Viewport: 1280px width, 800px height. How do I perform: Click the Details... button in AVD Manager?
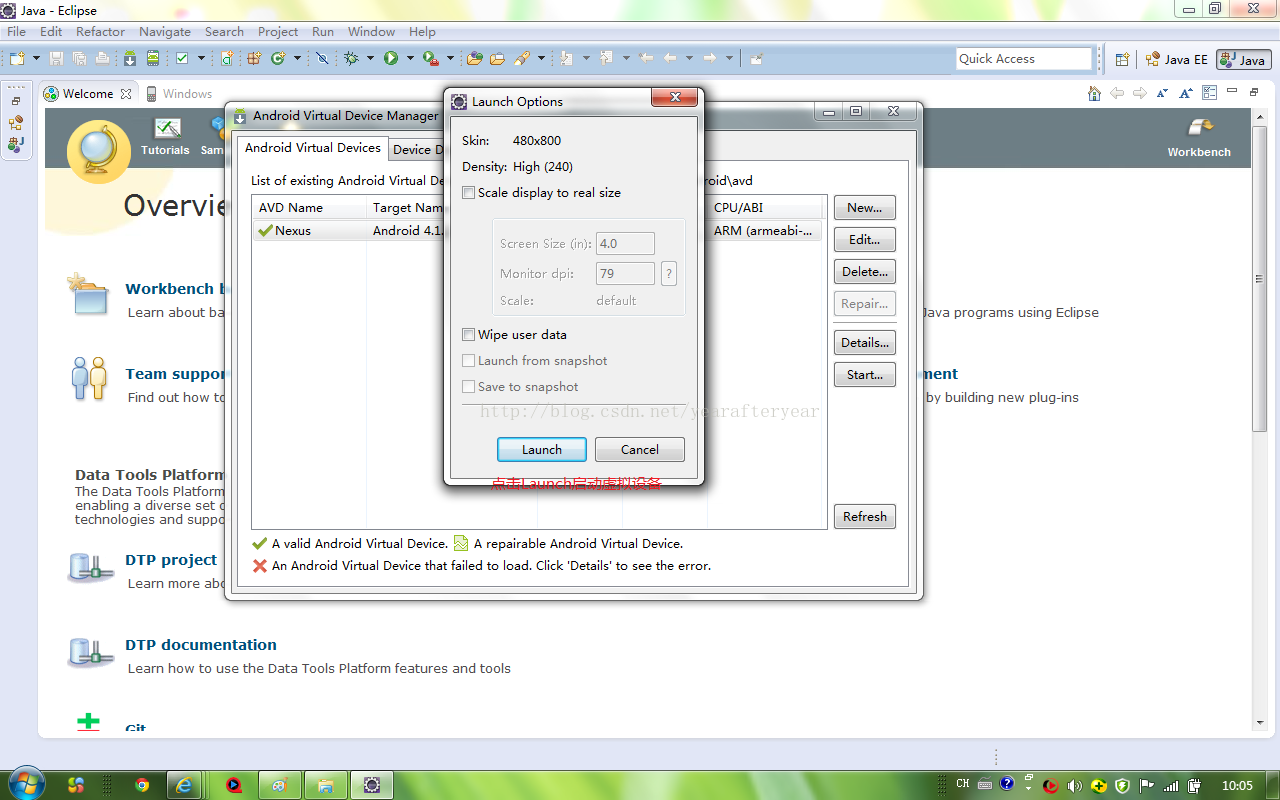click(865, 343)
